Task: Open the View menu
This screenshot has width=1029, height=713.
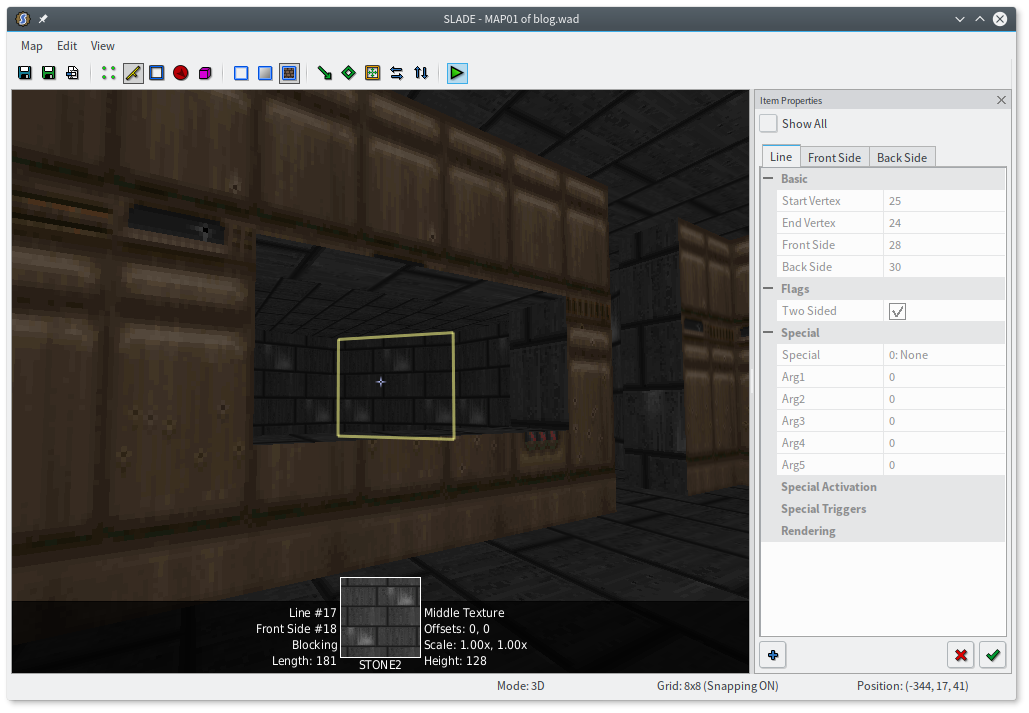Action: tap(102, 46)
